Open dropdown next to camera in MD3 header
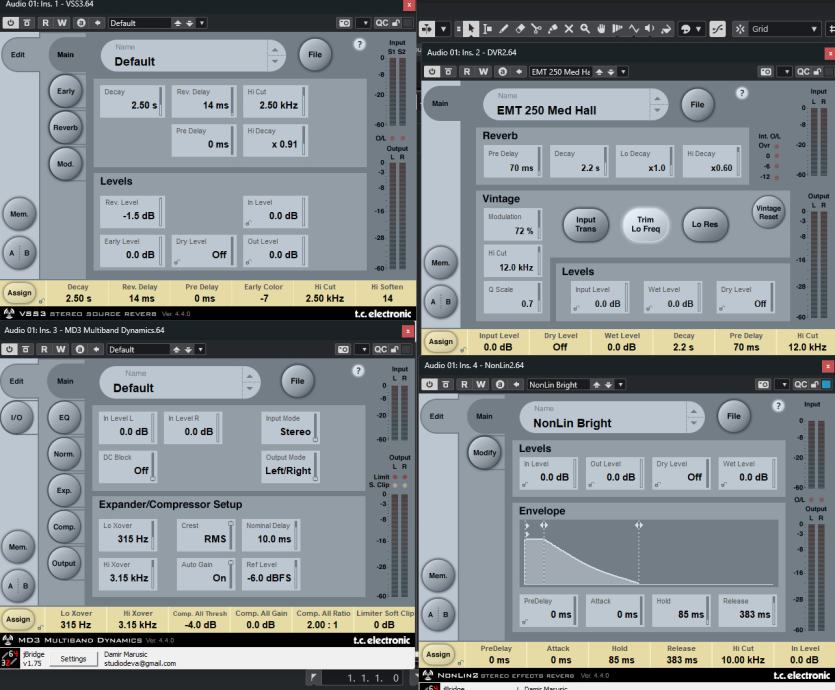Image resolution: width=835 pixels, height=690 pixels. point(364,349)
